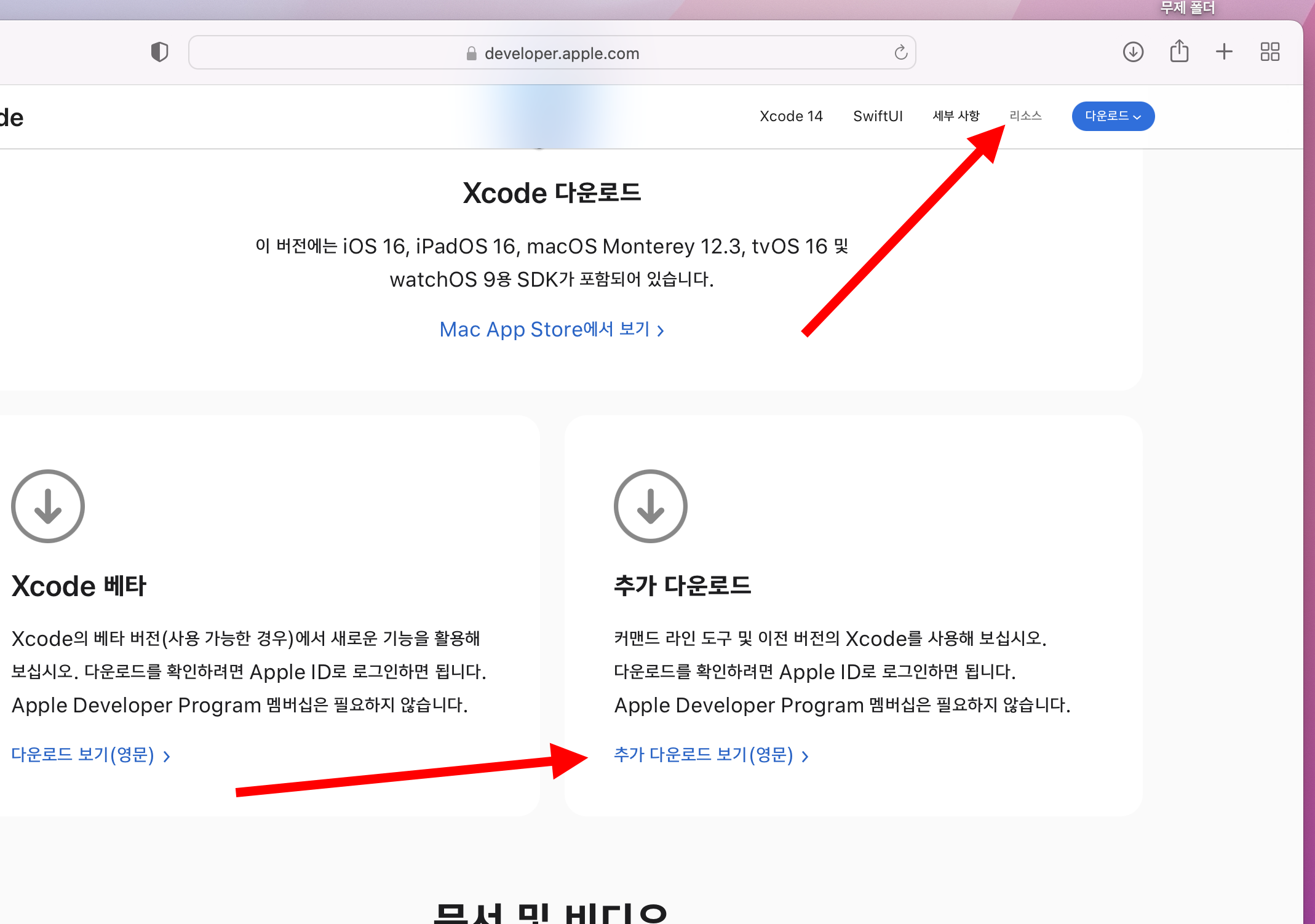Screen dimensions: 1315x924
Task: Click the 추가 다운로드 card heading
Action: pyautogui.click(x=682, y=585)
